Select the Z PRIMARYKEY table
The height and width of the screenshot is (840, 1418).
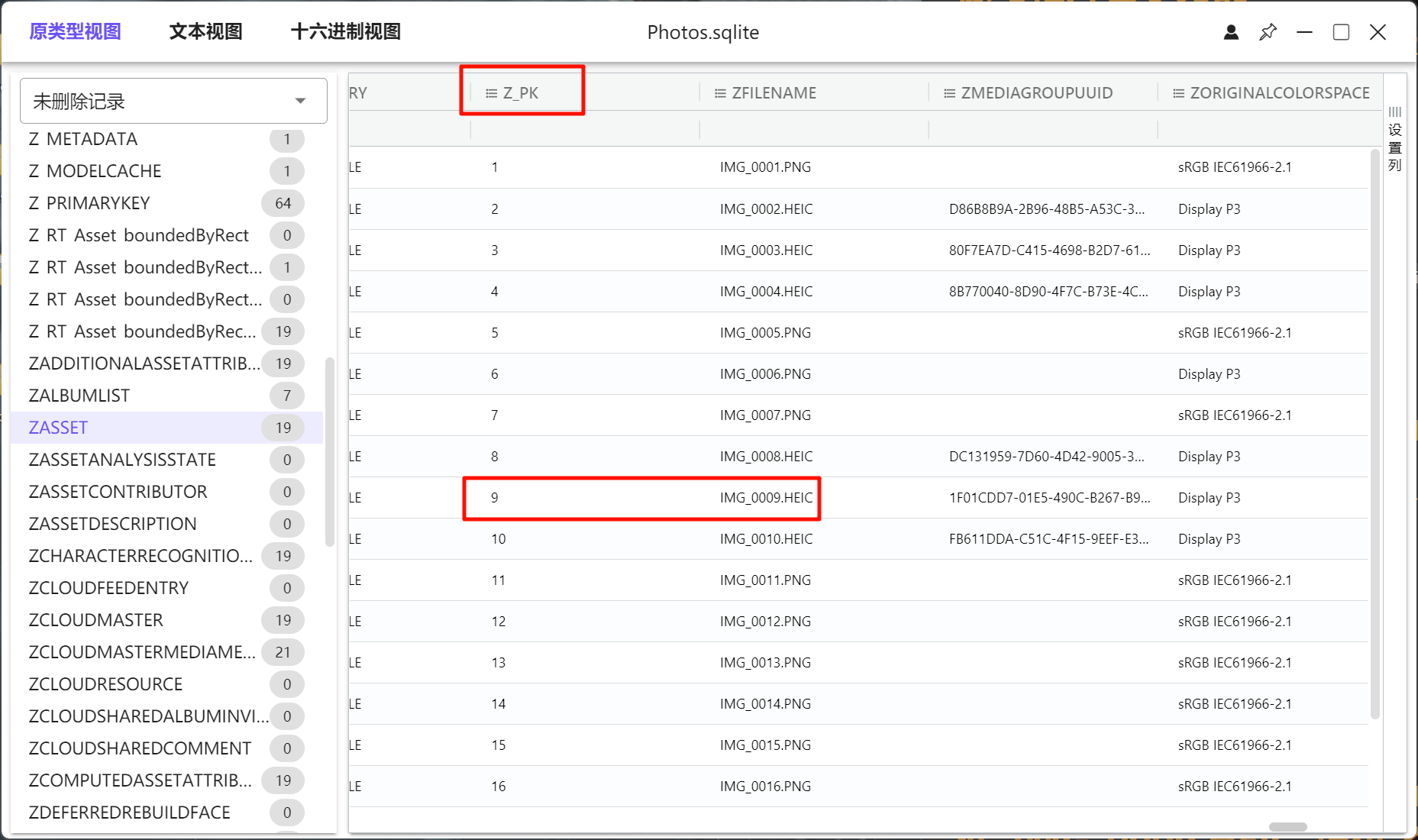tap(89, 203)
